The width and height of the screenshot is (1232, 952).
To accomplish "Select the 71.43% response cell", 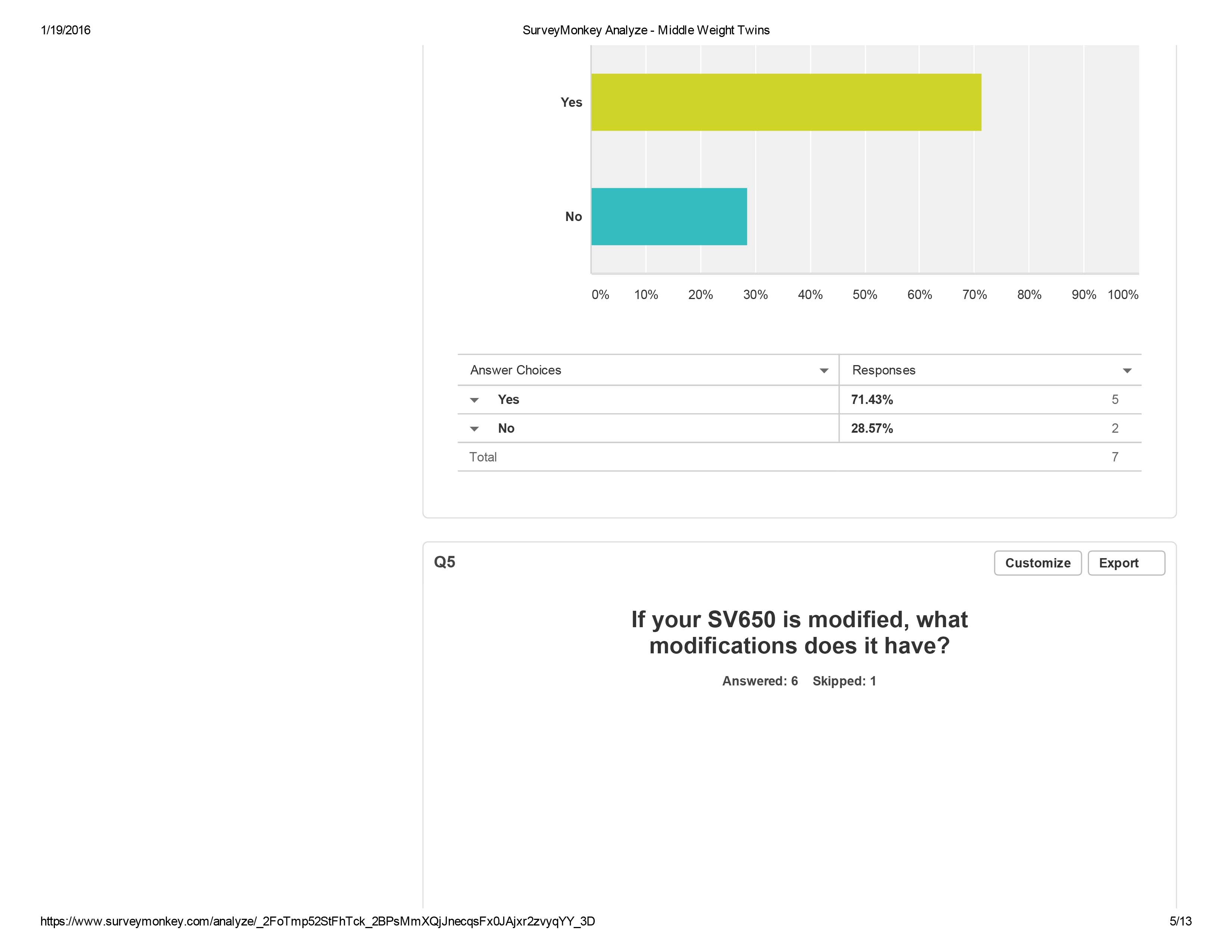I will tap(871, 400).
